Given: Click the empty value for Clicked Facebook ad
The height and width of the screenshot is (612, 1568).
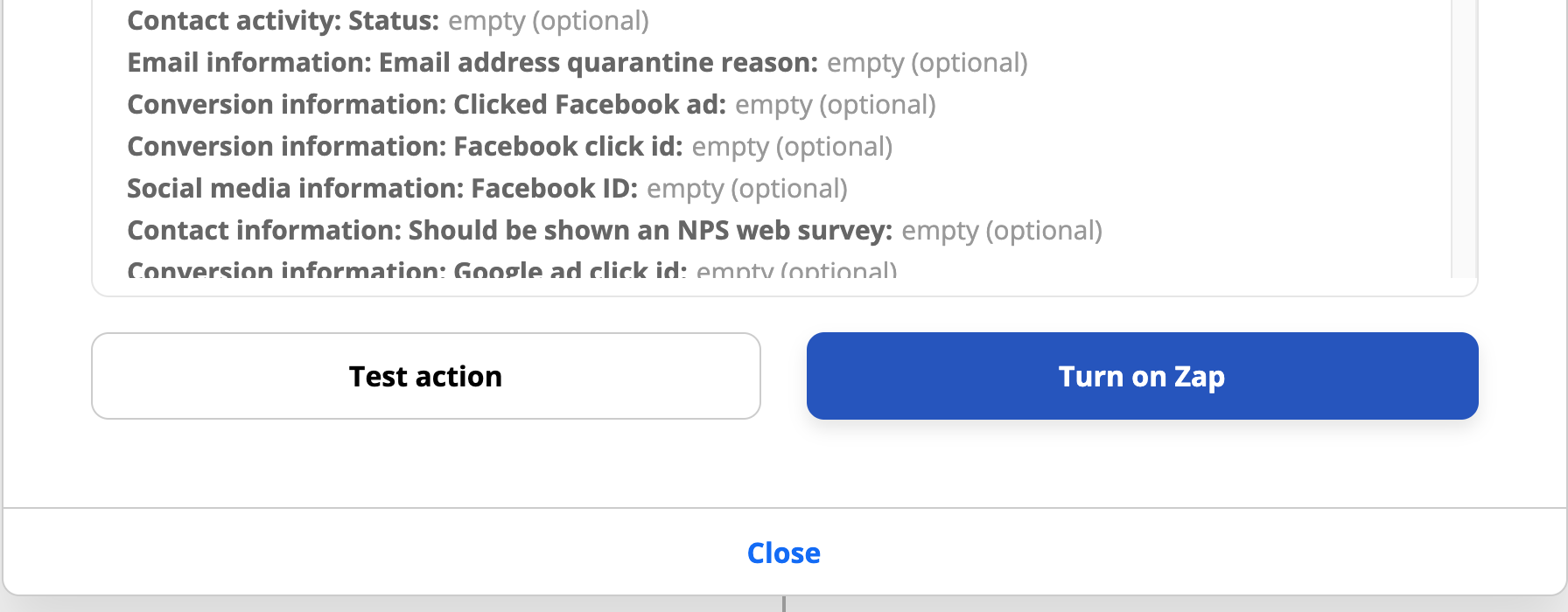Looking at the screenshot, I should [835, 105].
